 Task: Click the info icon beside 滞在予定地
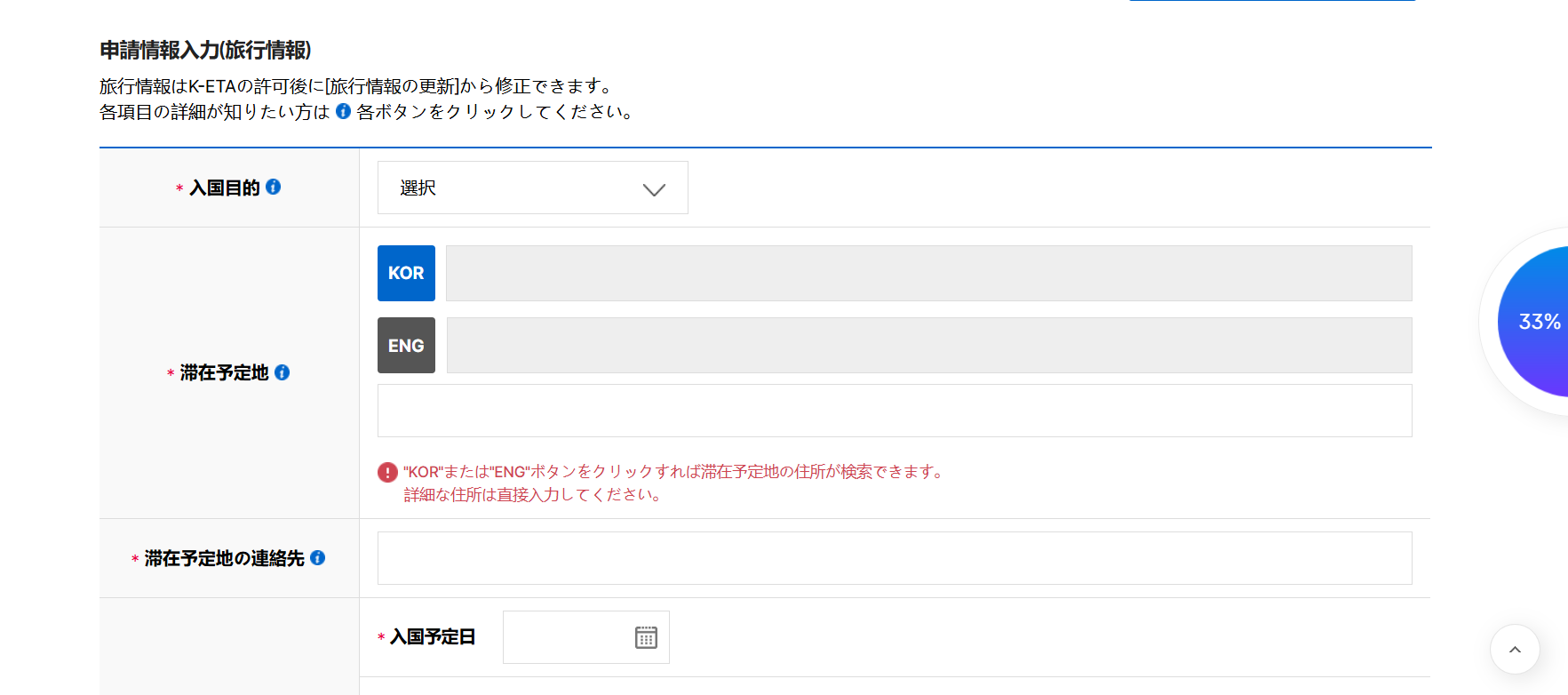click(x=282, y=372)
